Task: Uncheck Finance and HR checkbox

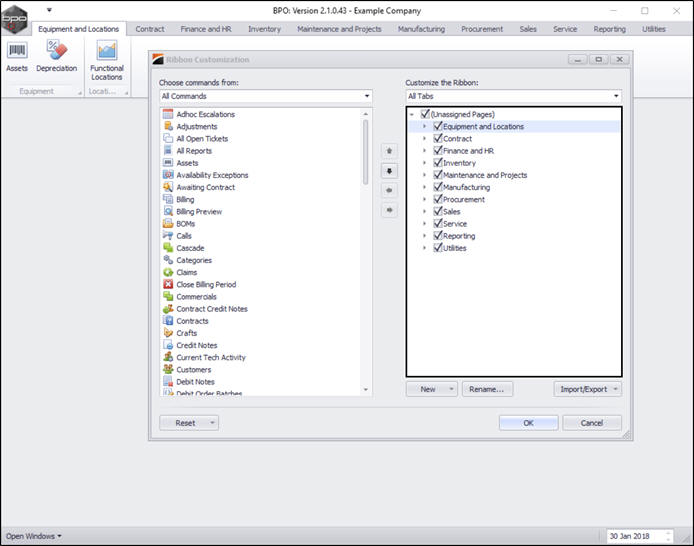Action: pos(438,150)
